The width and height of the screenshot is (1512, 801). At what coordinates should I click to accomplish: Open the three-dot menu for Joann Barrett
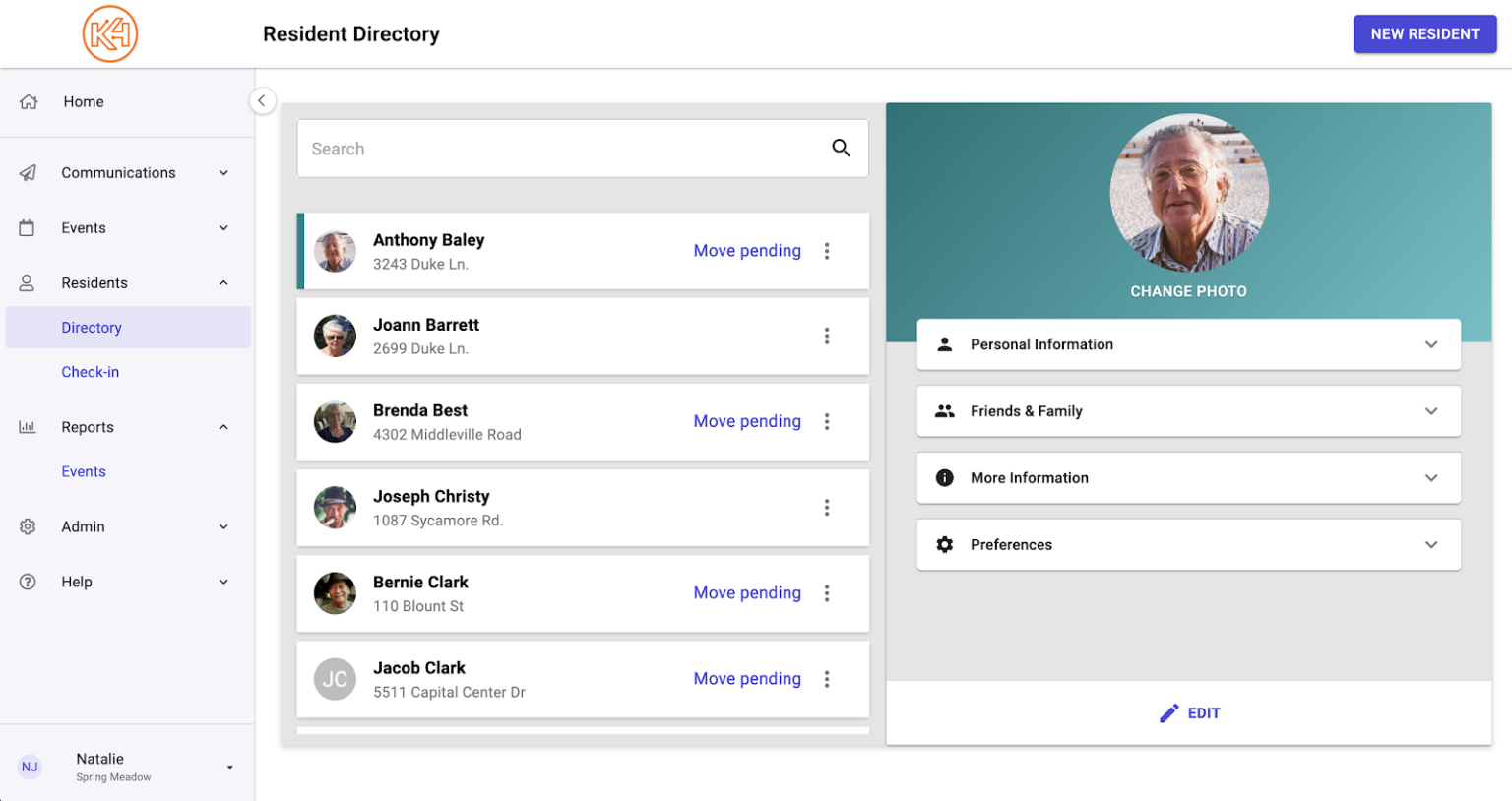[828, 336]
